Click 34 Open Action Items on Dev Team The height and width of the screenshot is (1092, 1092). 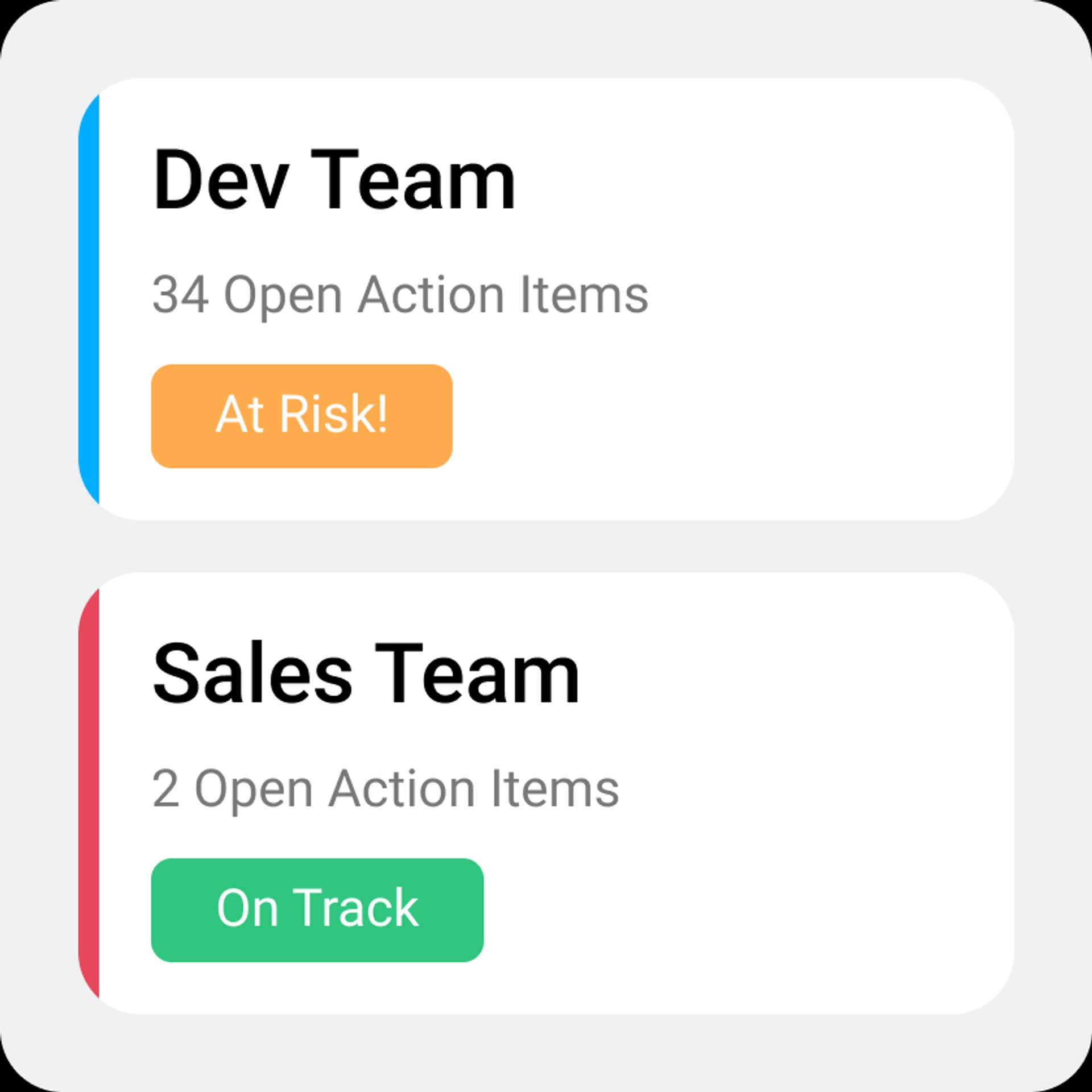(x=401, y=293)
